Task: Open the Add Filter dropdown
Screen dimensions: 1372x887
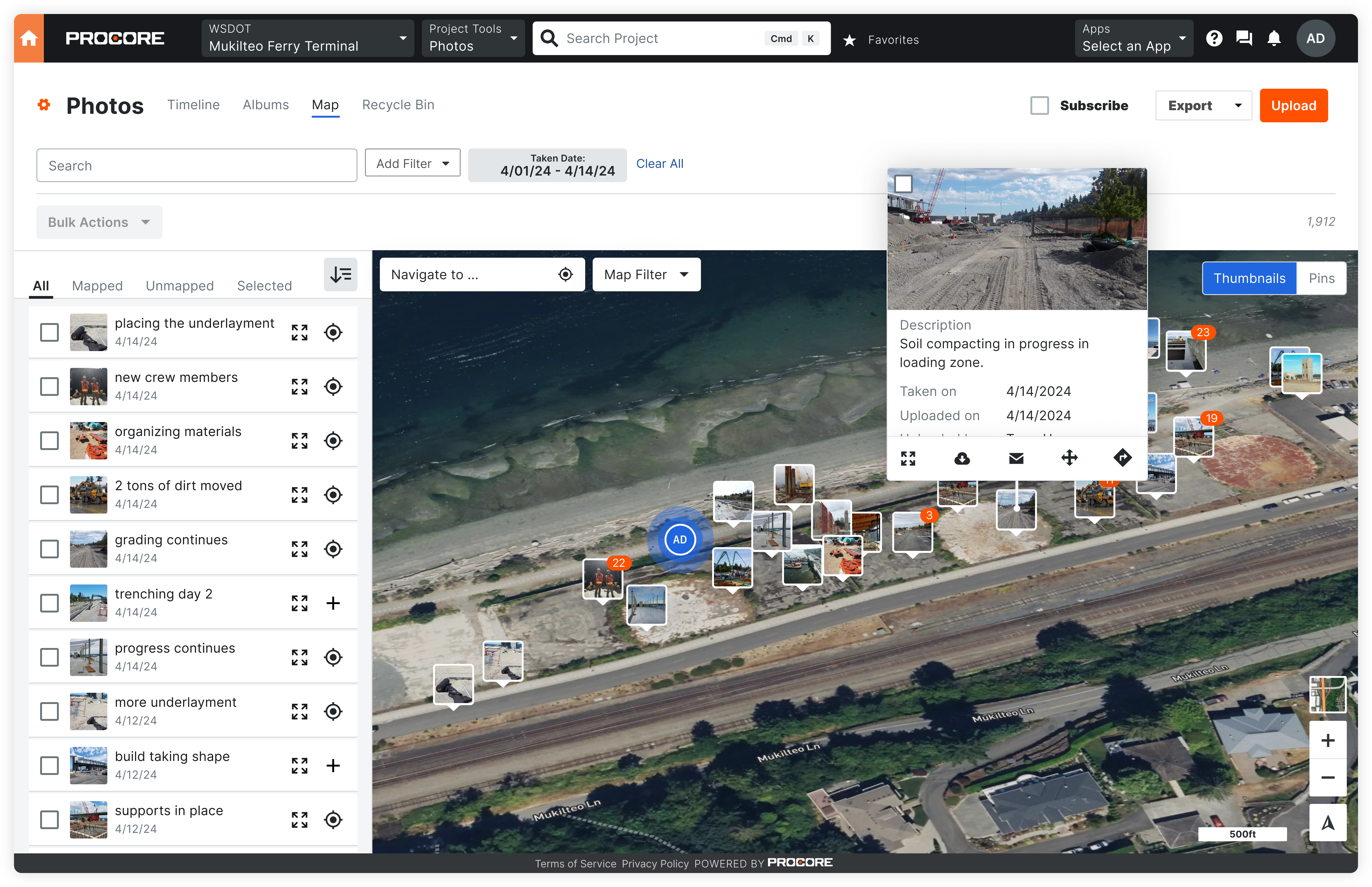Action: [x=412, y=164]
